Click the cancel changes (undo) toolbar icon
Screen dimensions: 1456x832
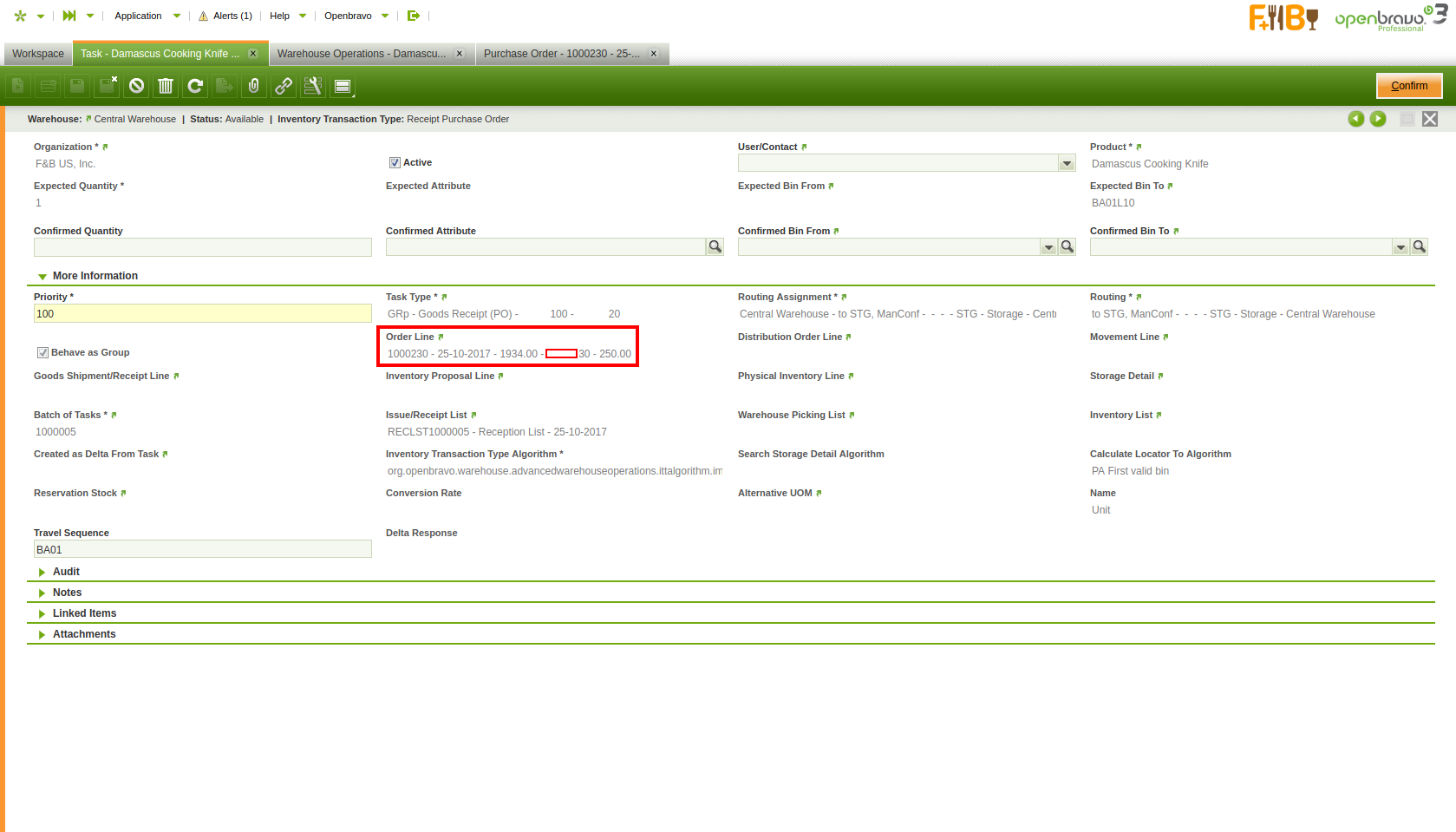pyautogui.click(x=136, y=86)
